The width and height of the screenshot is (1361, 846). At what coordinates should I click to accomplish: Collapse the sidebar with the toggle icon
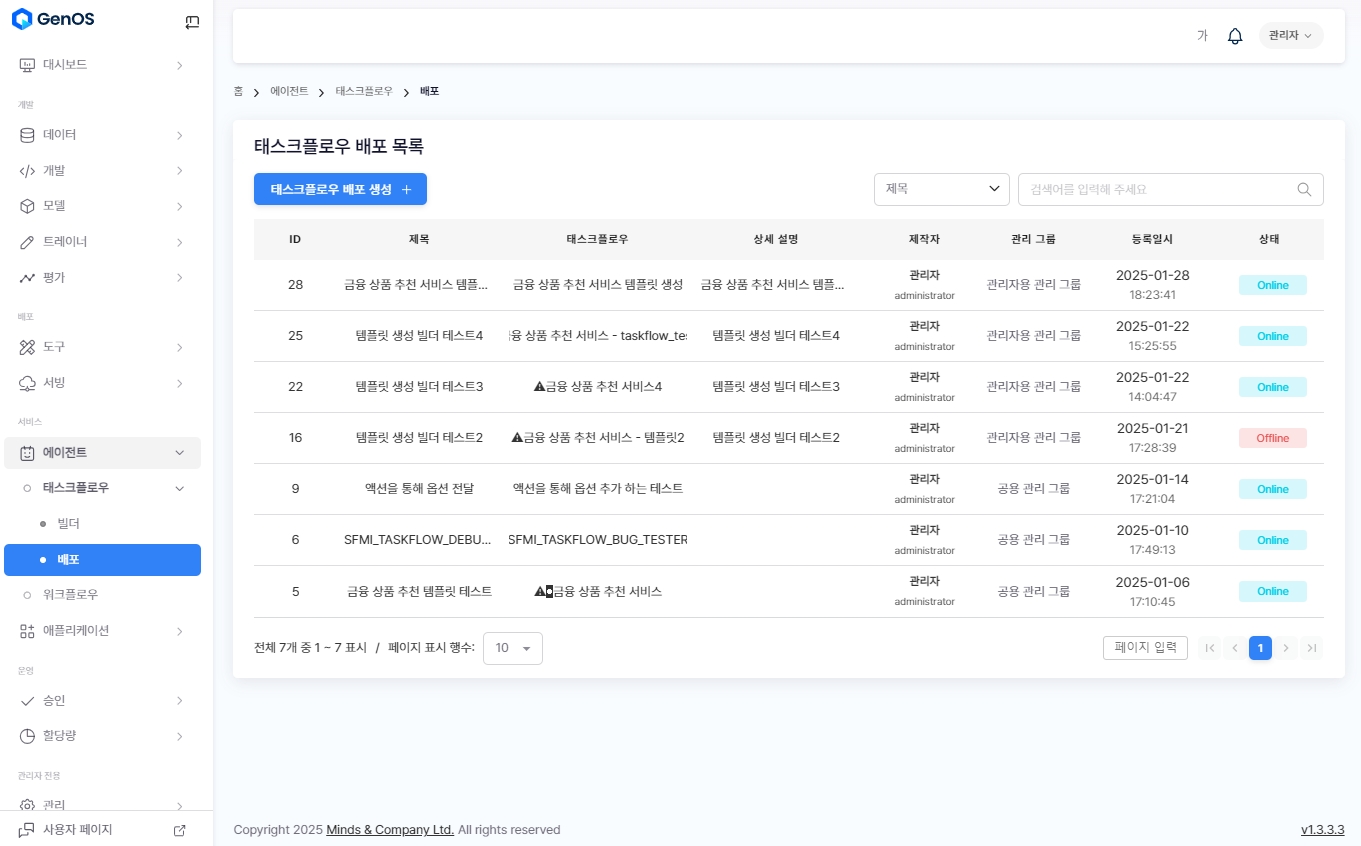coord(192,22)
